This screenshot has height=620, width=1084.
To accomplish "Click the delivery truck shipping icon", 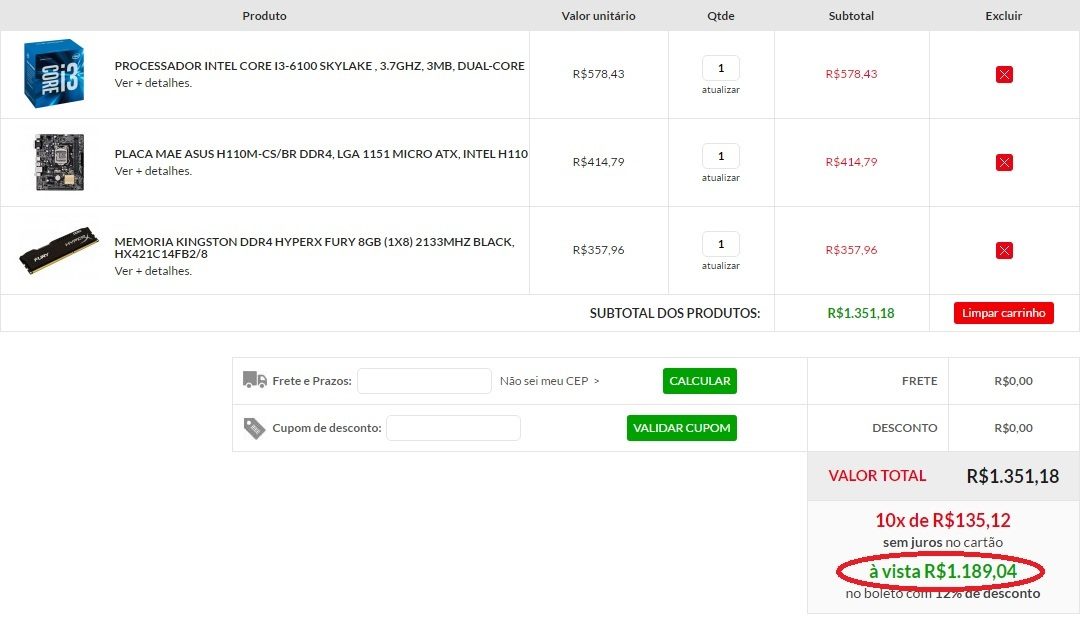I will [254, 379].
